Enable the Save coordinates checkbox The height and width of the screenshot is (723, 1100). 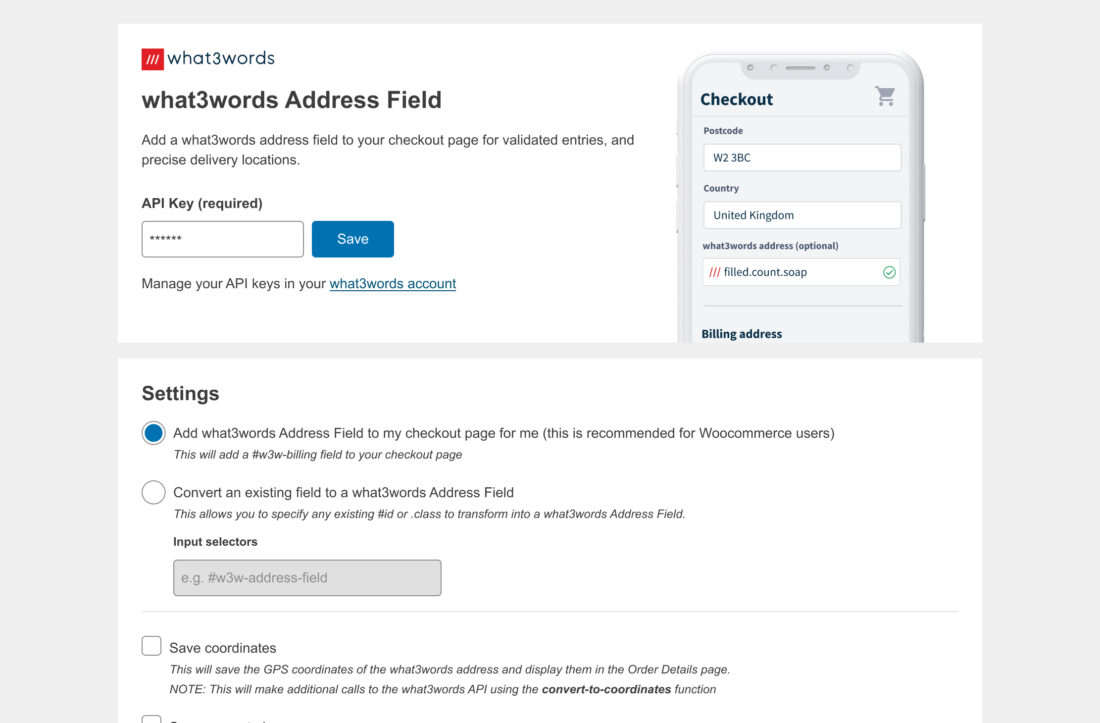[x=152, y=646]
